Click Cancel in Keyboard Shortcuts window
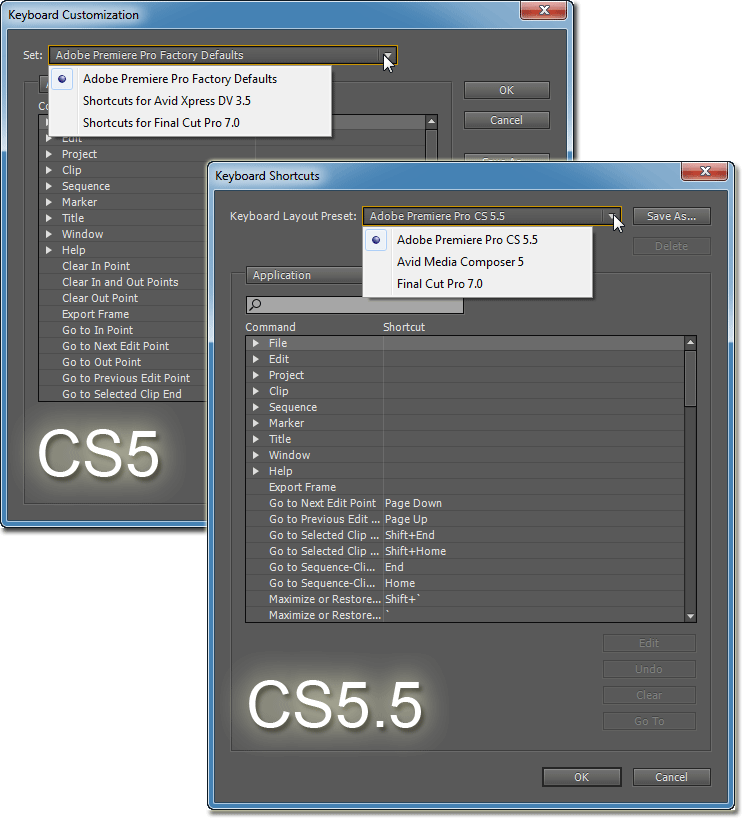The height and width of the screenshot is (818, 742). (672, 777)
